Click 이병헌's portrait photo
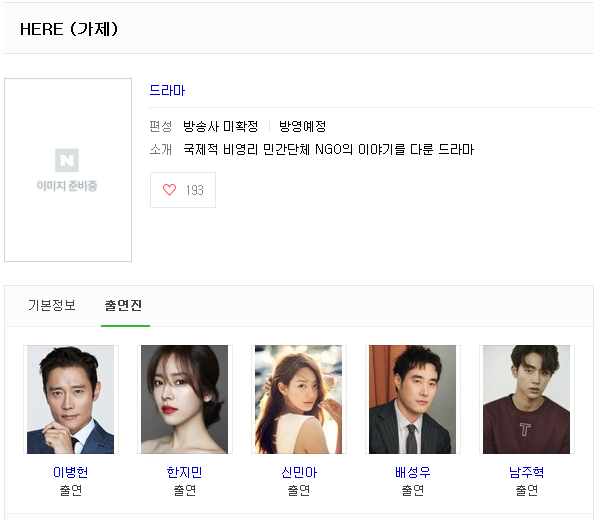The image size is (599, 520). (71, 400)
